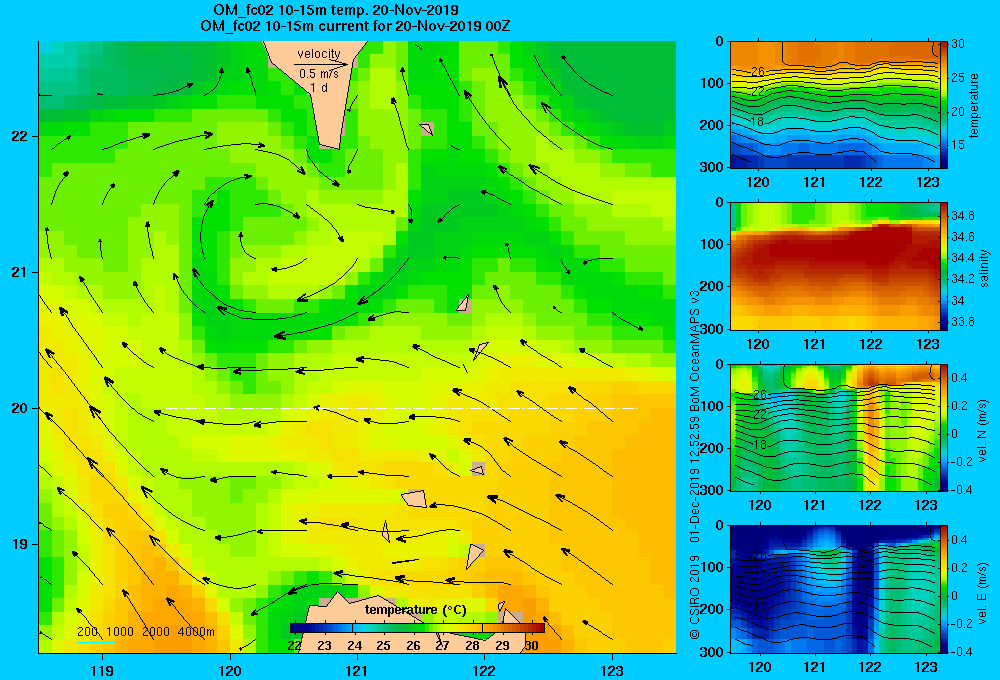Click the 22 contour label in the vel. N section
The width and height of the screenshot is (1000, 680).
click(759, 415)
